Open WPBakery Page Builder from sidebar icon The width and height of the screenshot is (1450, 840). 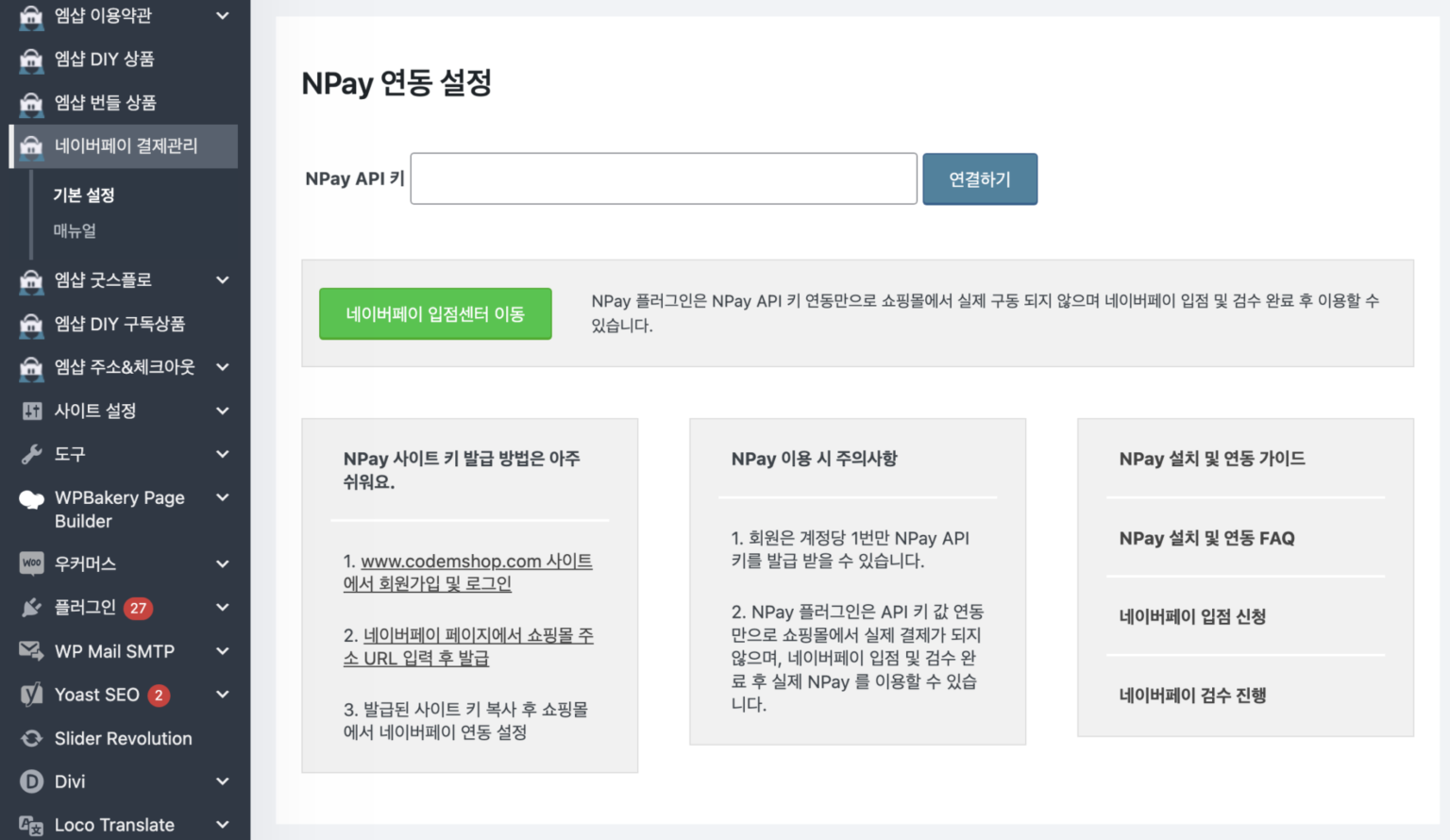(x=29, y=498)
